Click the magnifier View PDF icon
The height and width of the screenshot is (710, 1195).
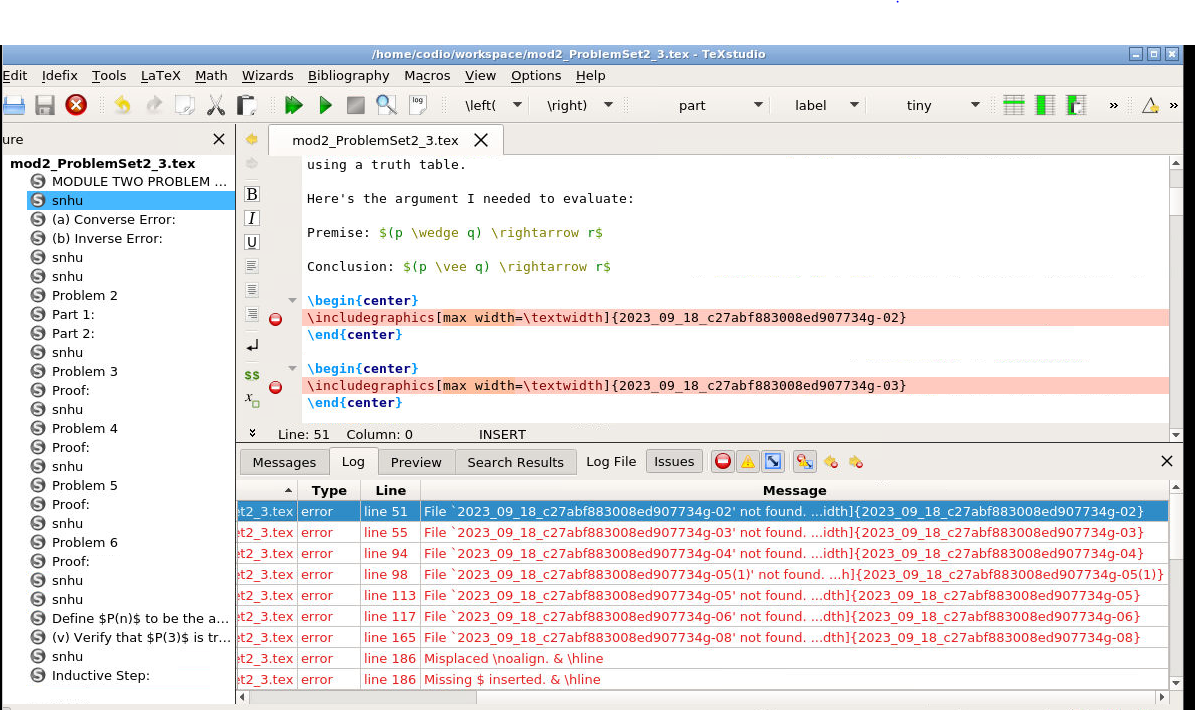[386, 105]
